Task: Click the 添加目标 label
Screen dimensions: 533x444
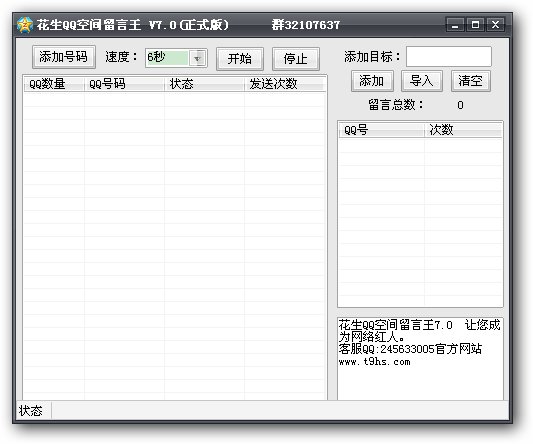Action: tap(372, 56)
